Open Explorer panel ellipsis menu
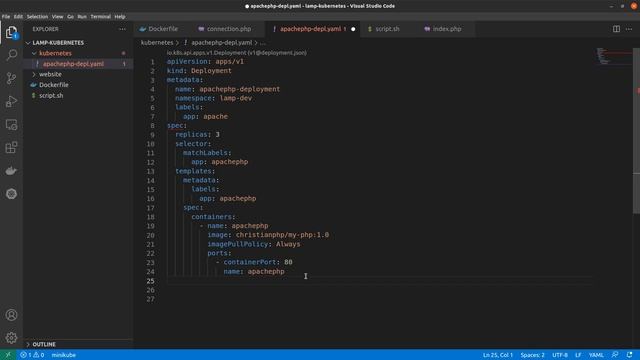Screen dimensions: 640x360 [x=122, y=29]
